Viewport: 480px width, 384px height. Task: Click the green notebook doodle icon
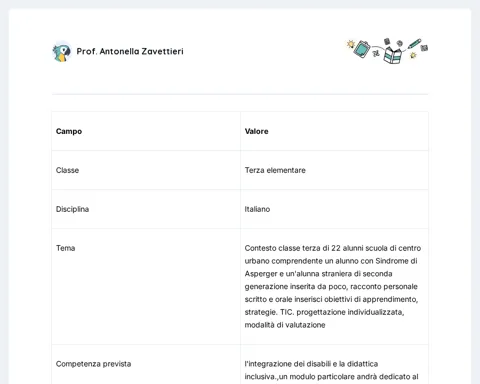point(362,49)
